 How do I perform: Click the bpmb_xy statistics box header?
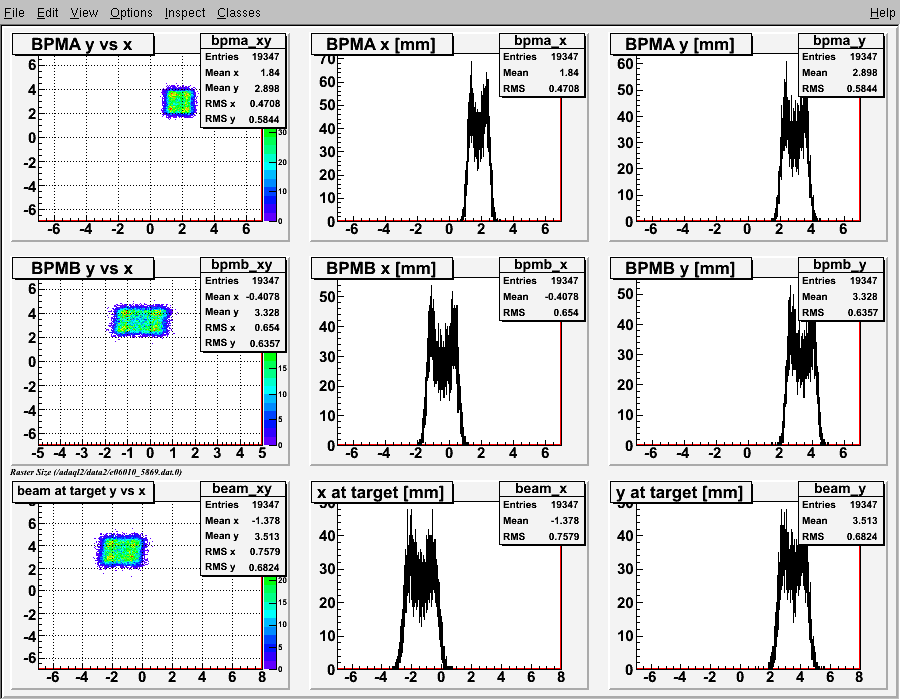242,265
